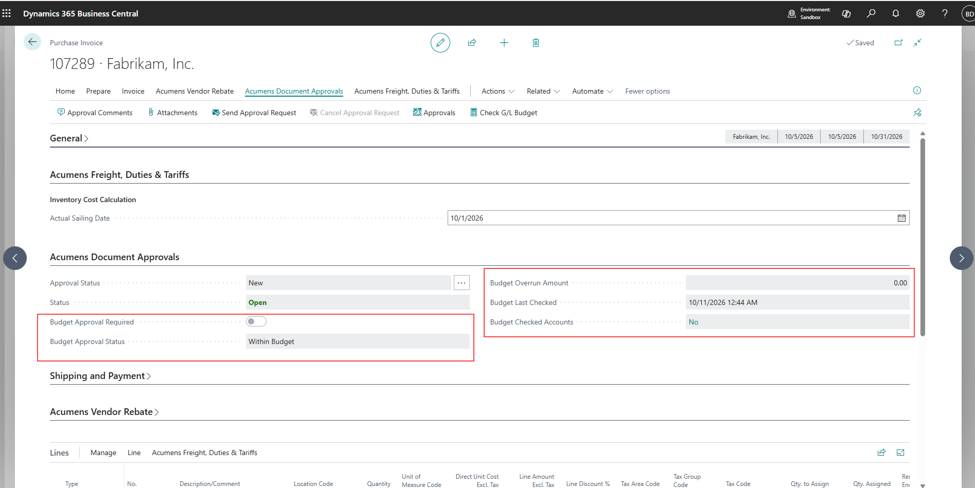975x488 pixels.
Task: Open the help question mark
Action: pyautogui.click(x=945, y=13)
